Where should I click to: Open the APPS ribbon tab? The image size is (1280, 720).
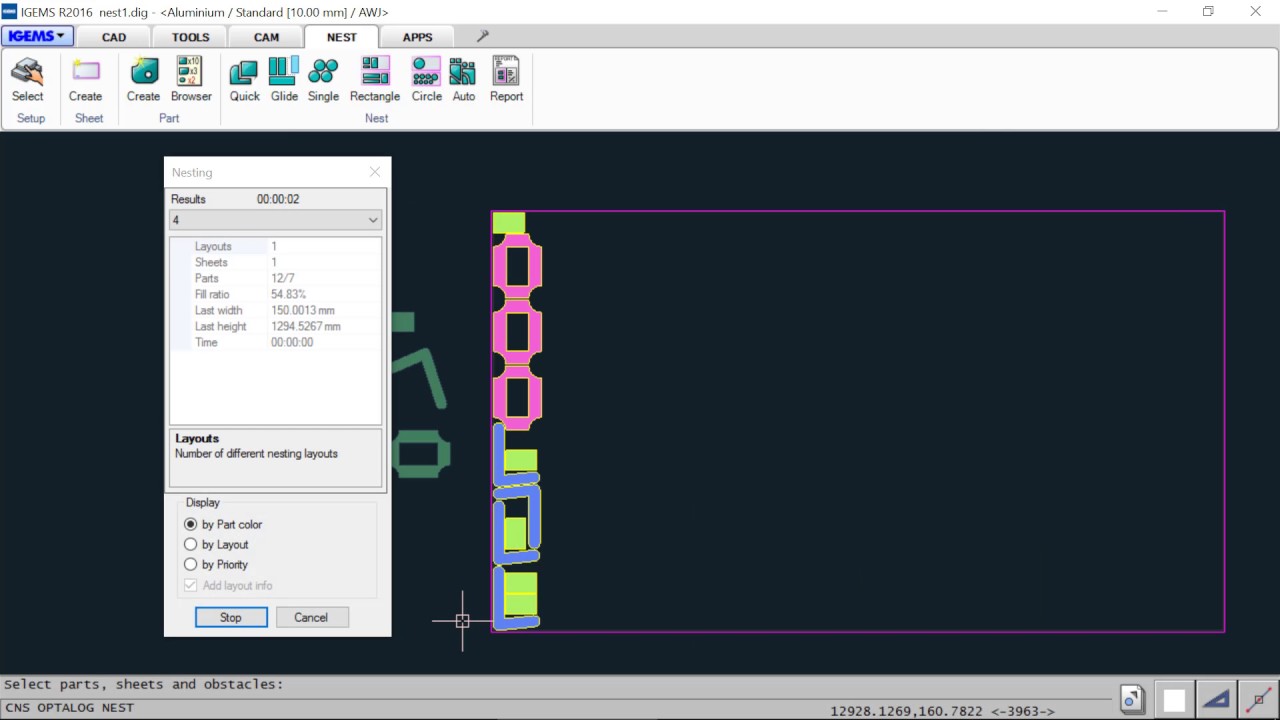coord(417,37)
